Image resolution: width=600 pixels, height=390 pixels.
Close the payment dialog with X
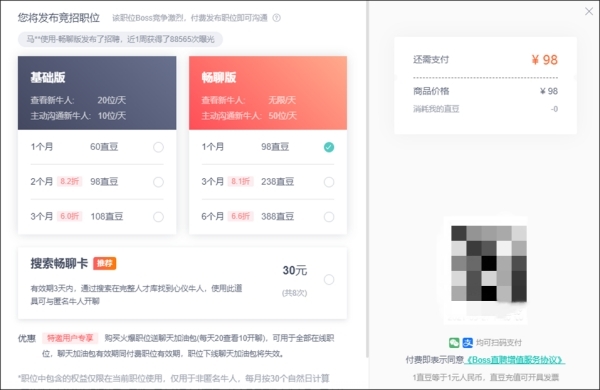click(589, 11)
